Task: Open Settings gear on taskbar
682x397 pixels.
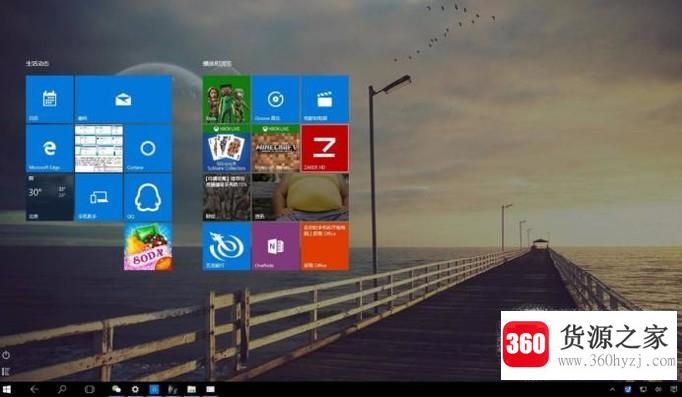Action: 135,390
